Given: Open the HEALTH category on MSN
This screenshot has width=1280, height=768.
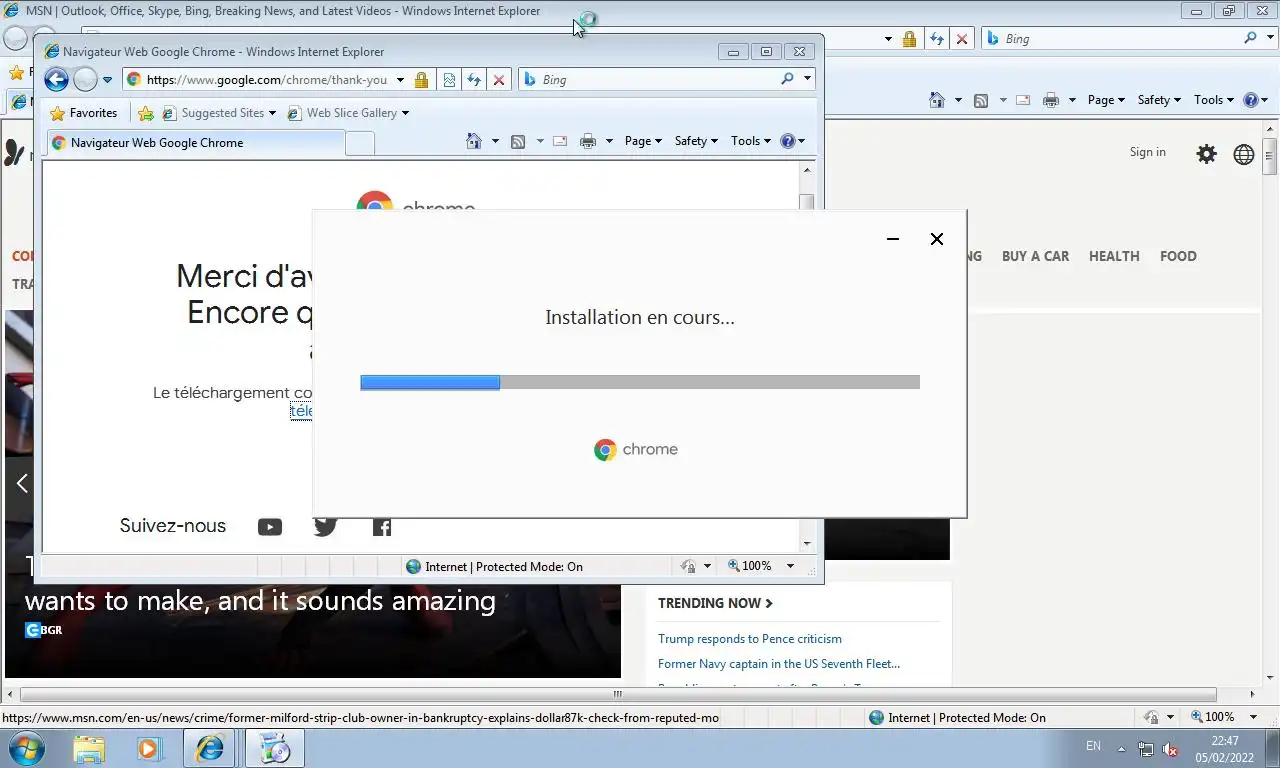Looking at the screenshot, I should click(x=1114, y=256).
